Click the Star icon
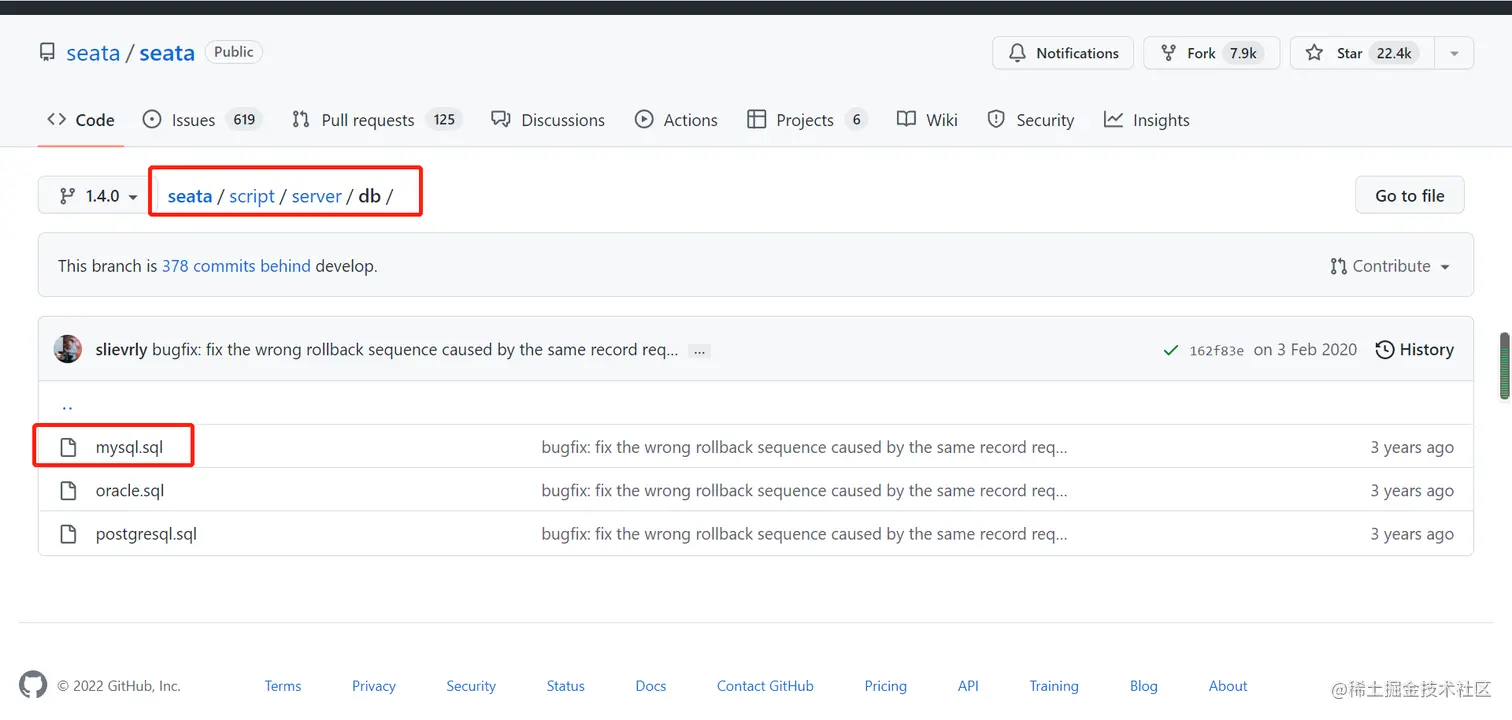1512x720 pixels. tap(1315, 53)
